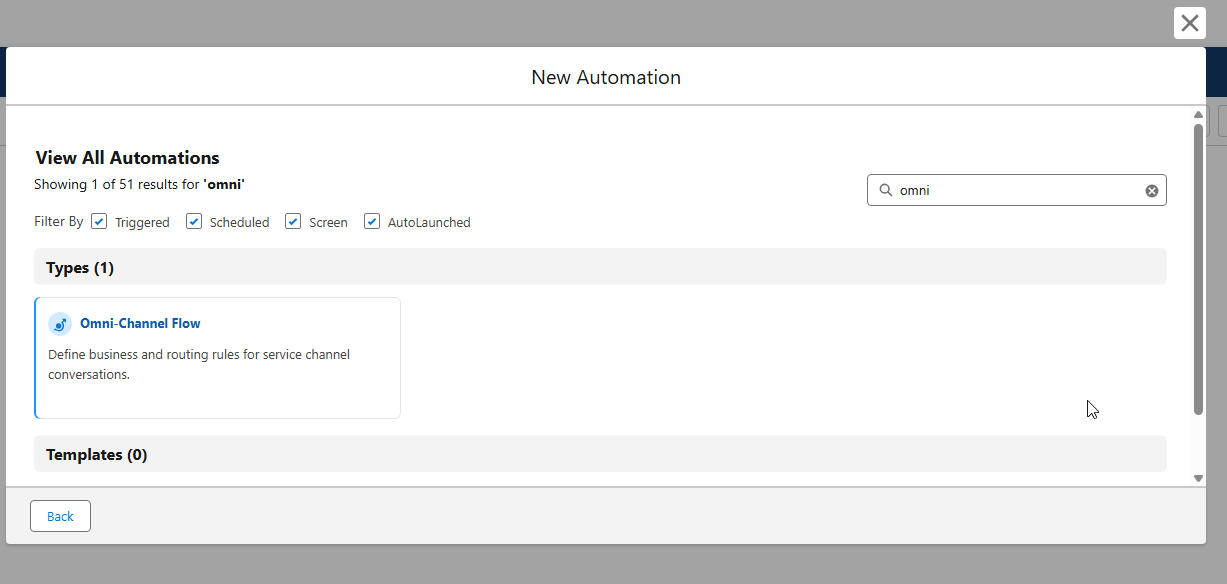This screenshot has width=1227, height=584.
Task: Open the Omni-Channel Flow title link
Action: 140,324
